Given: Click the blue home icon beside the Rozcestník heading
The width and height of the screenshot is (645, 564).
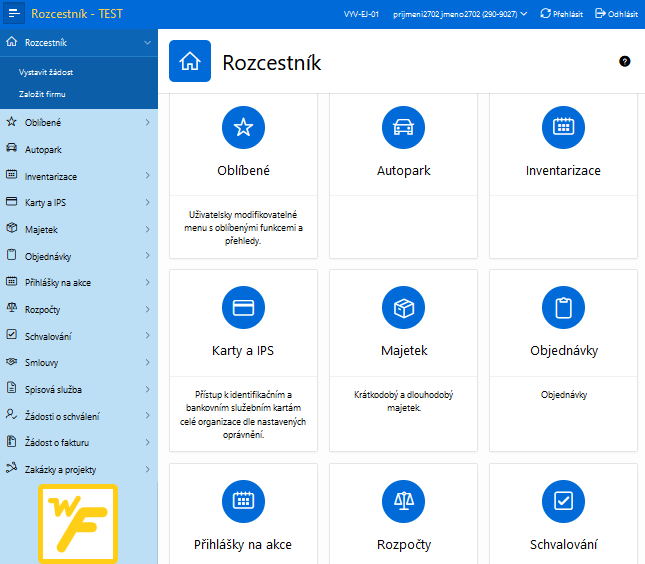Looking at the screenshot, I should (190, 61).
